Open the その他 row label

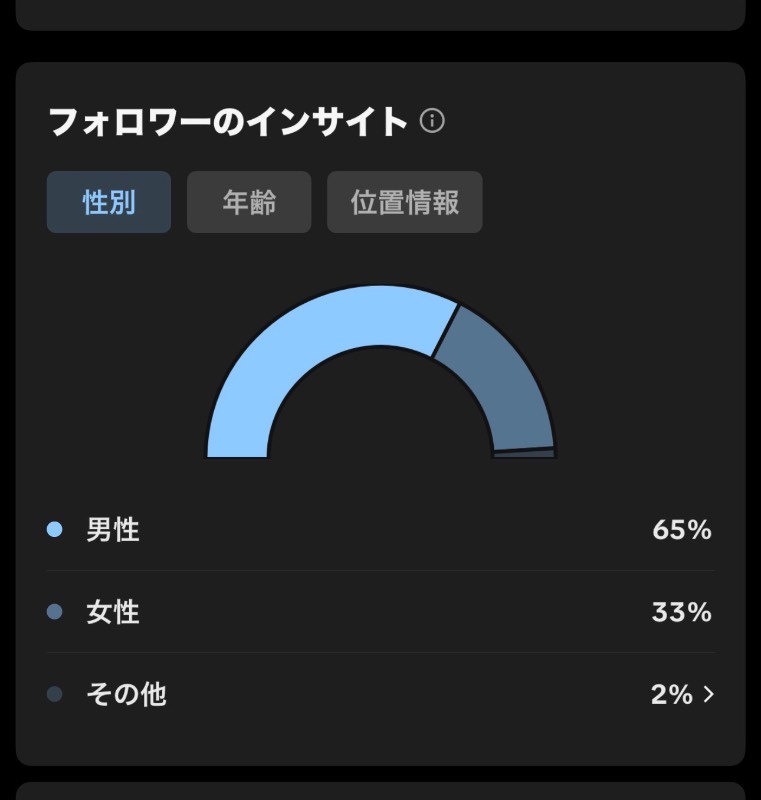(x=126, y=694)
